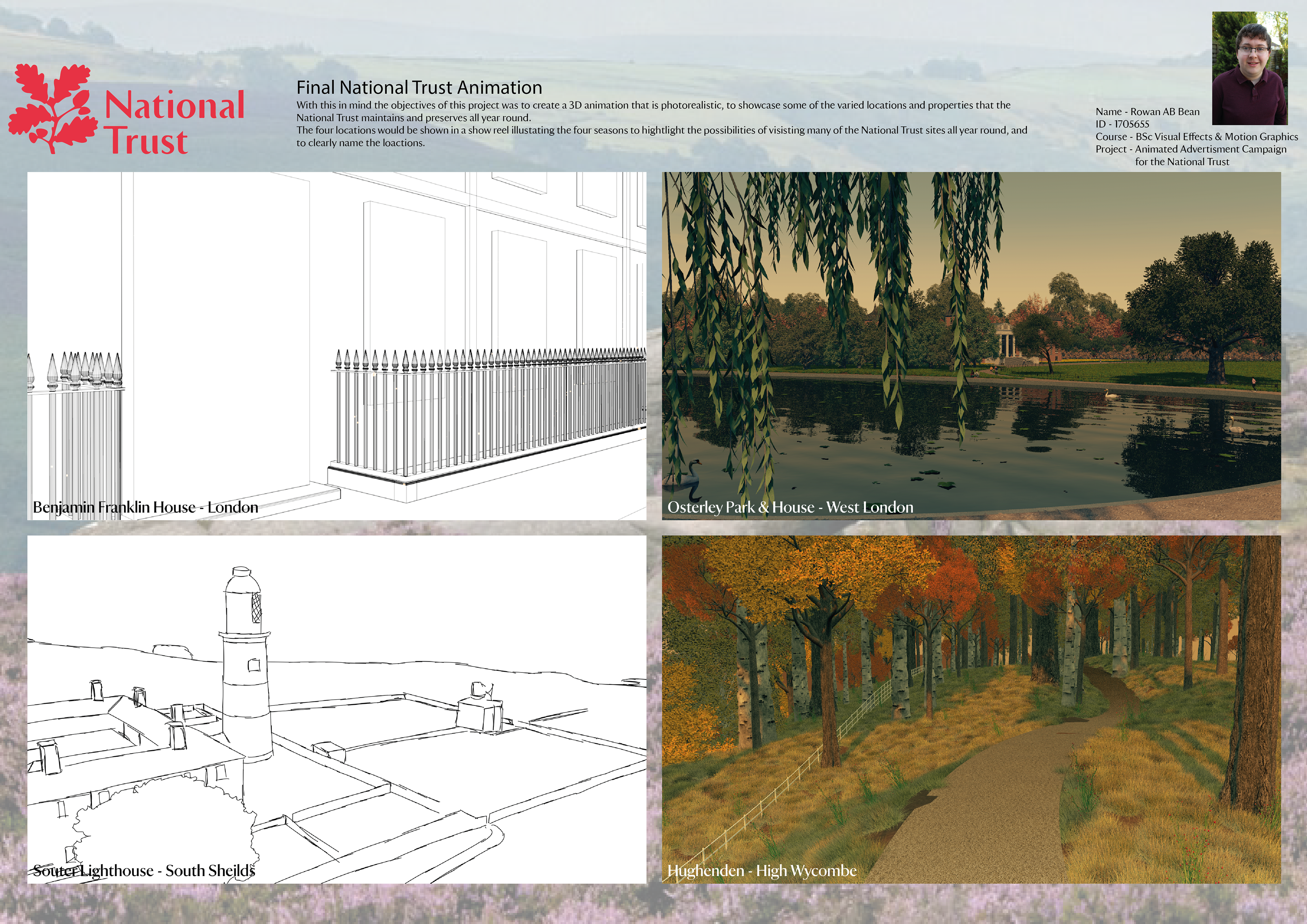The image size is (1307, 924).
Task: Click the "ID - 1705655" text
Action: click(1122, 124)
